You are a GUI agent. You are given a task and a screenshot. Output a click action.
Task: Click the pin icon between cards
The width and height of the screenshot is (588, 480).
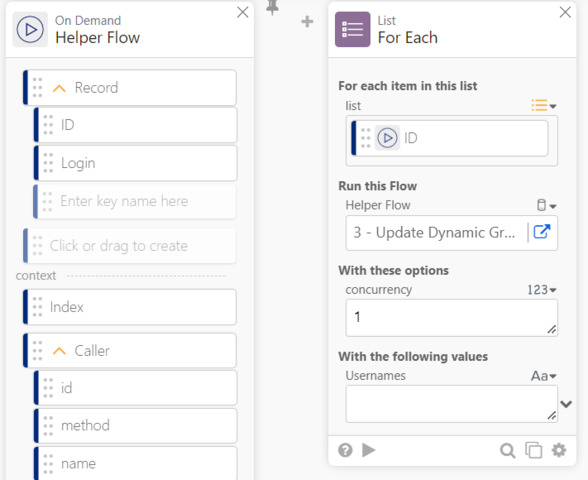coord(272,7)
